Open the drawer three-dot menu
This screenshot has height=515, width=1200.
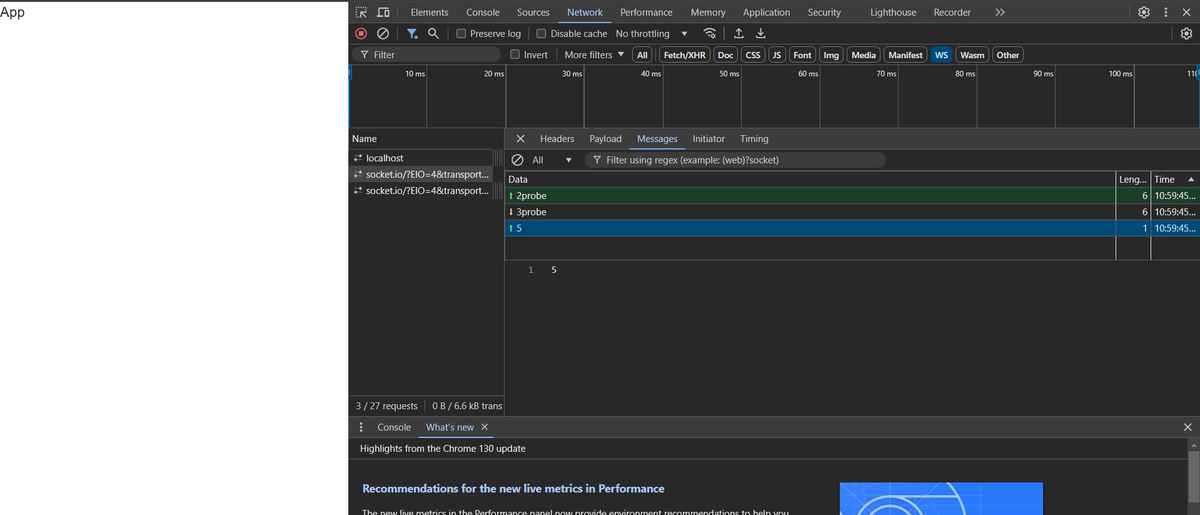click(x=360, y=427)
